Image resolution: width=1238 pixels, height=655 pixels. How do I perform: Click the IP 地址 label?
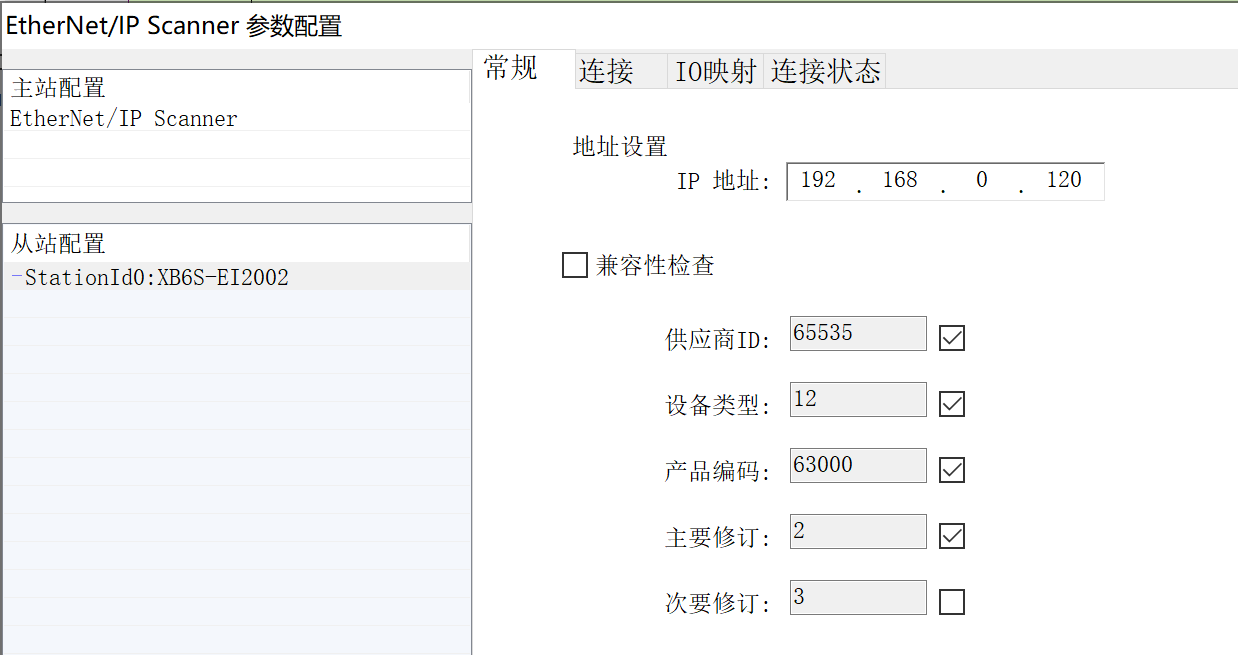click(724, 182)
